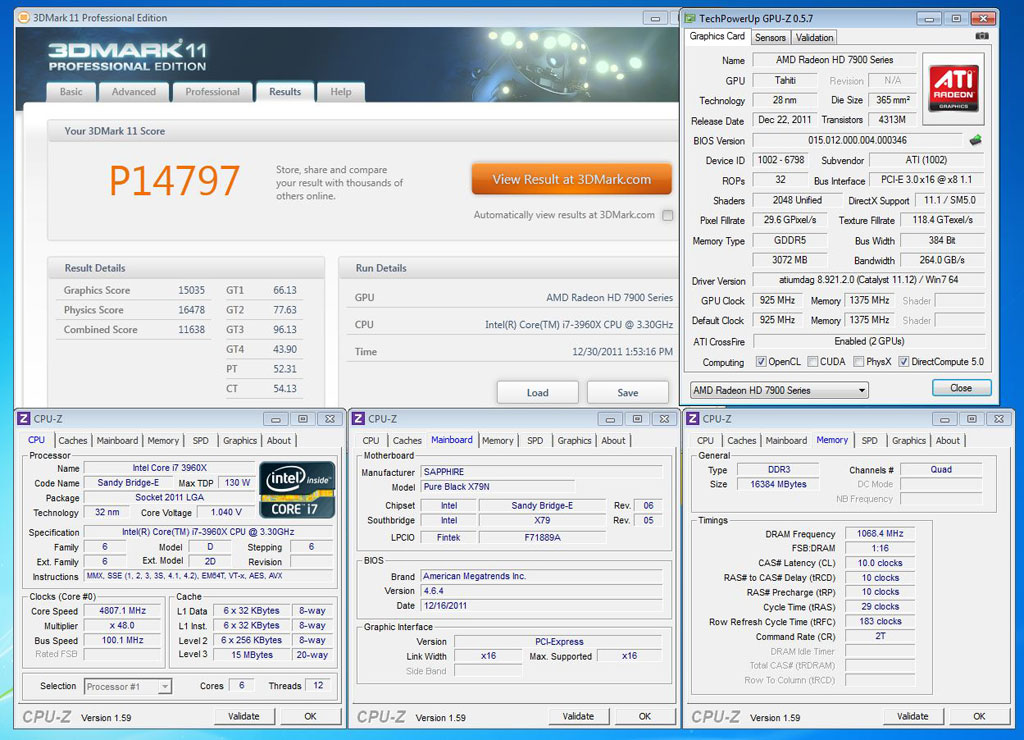Click the Save button in 3DMark
The image size is (1024, 740).
coord(628,393)
